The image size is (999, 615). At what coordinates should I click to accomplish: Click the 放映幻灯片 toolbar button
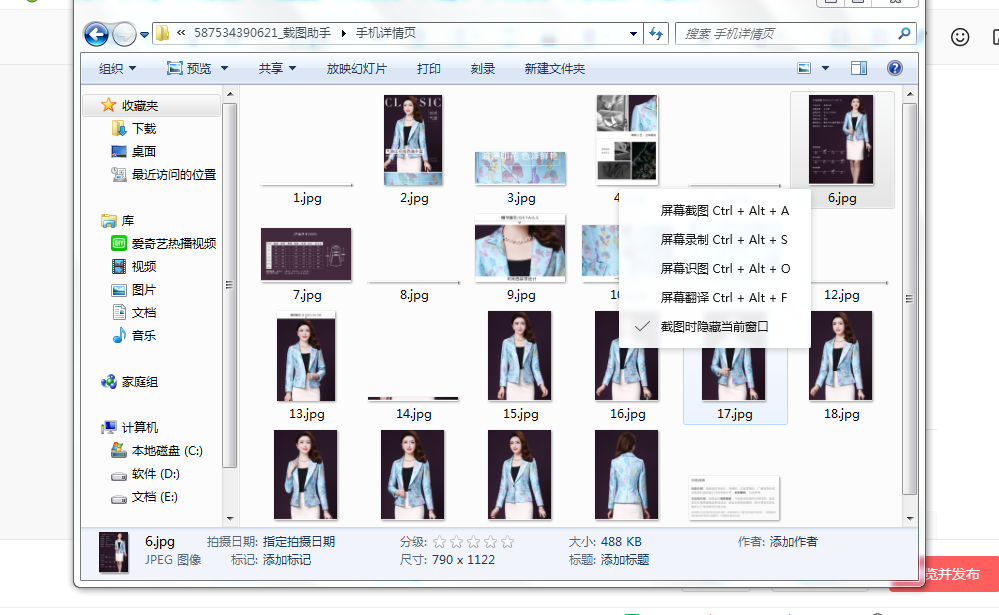click(x=356, y=68)
